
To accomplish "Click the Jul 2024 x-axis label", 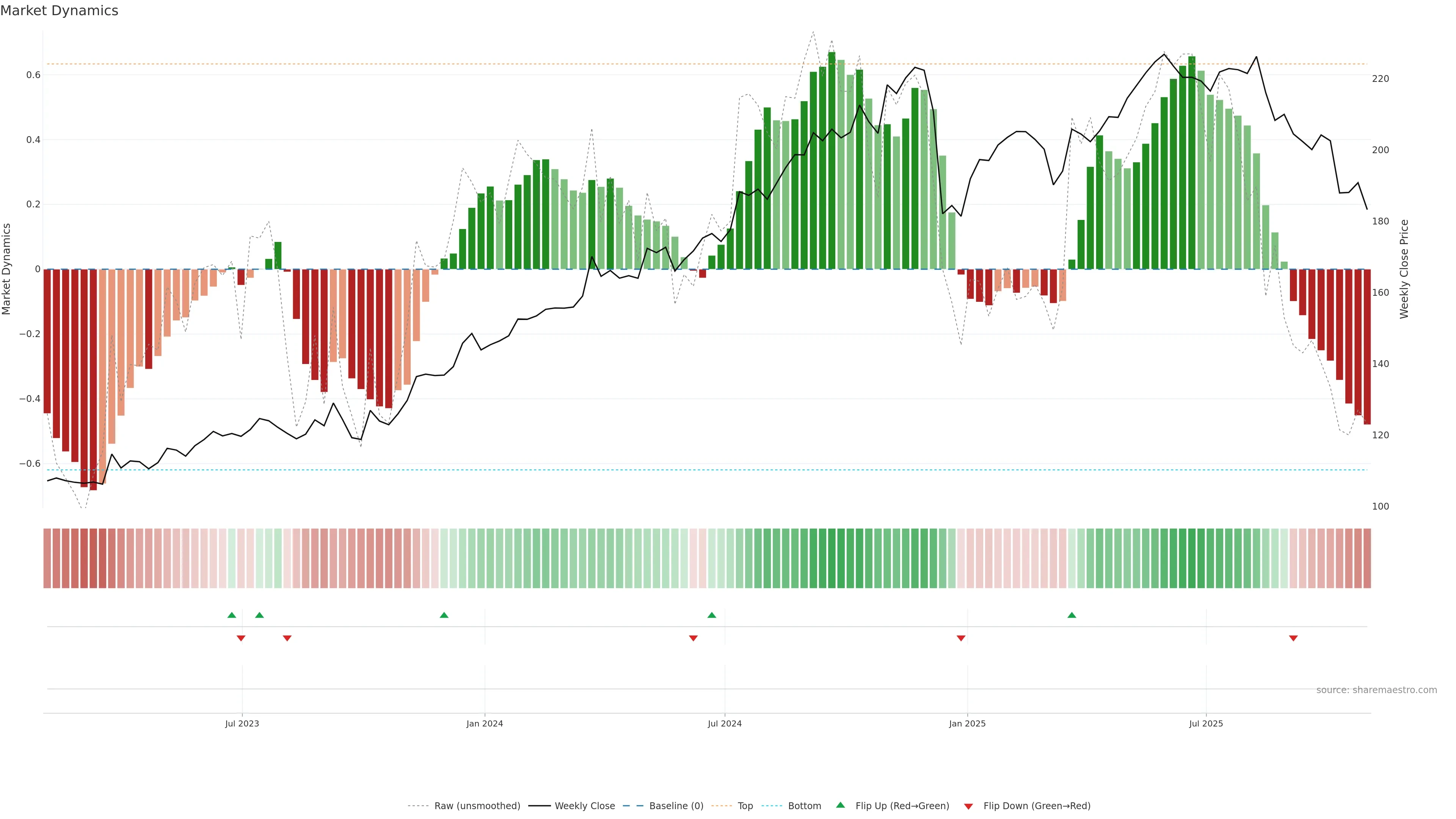I will tap(725, 723).
